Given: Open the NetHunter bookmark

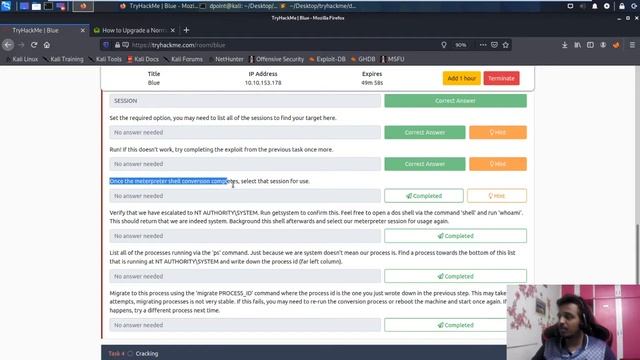Looking at the screenshot, I should [226, 59].
